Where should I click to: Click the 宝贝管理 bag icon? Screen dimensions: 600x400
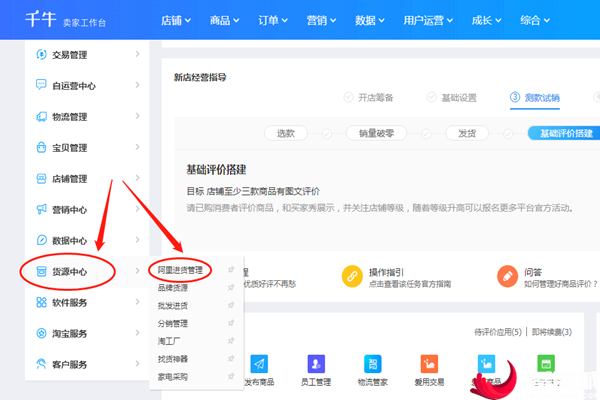(x=41, y=147)
